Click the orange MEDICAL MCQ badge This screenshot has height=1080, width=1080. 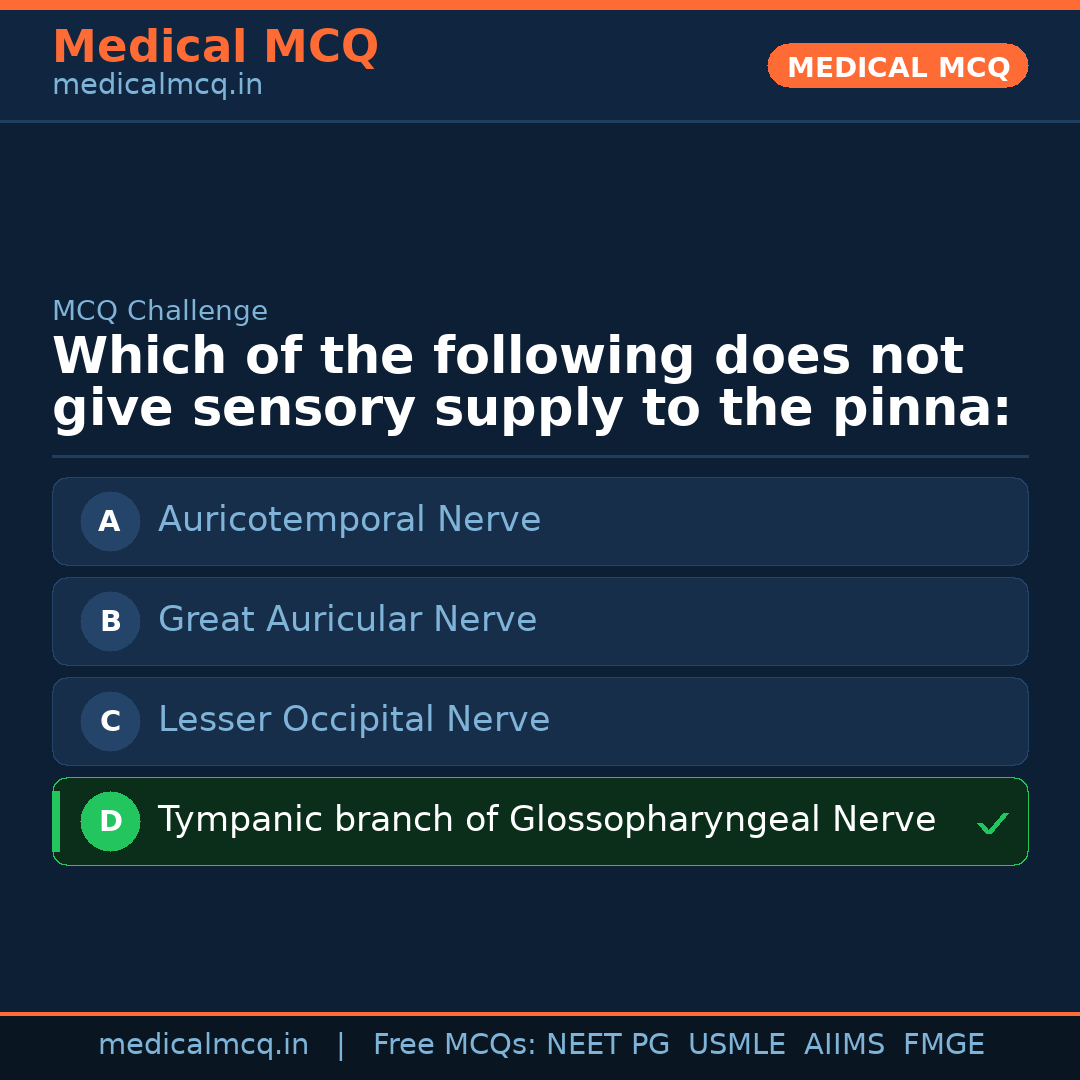coord(897,66)
